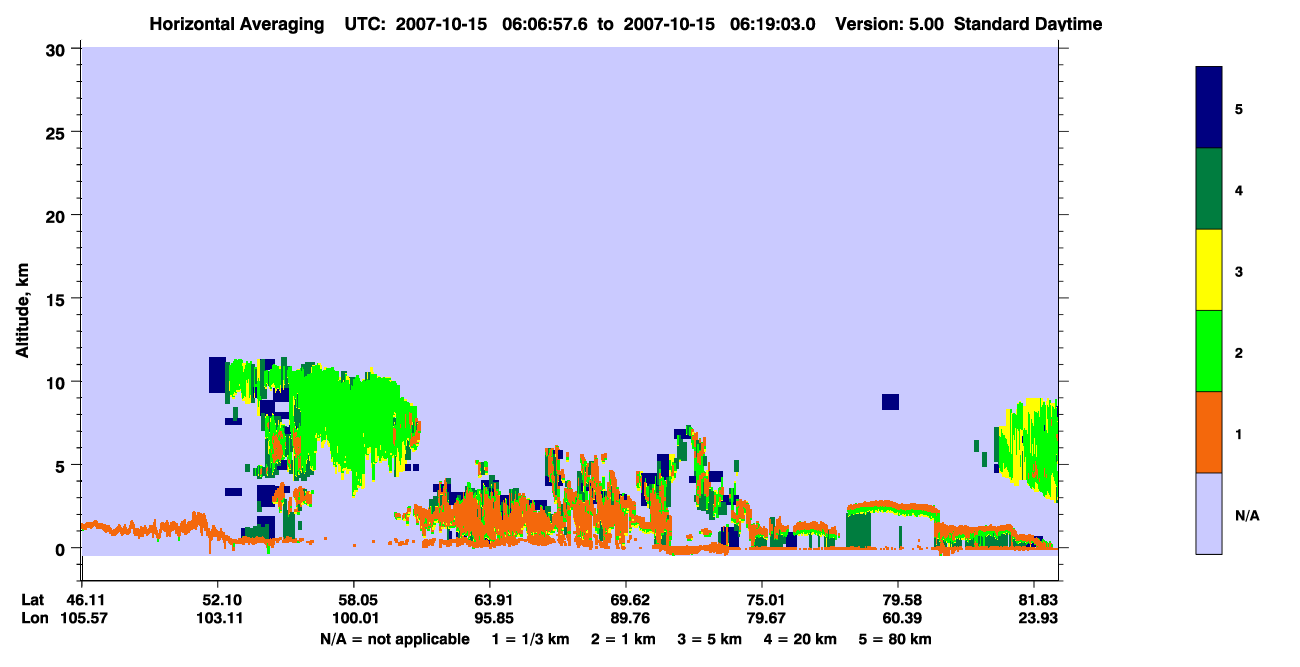Click the orange level 1 colorbar segment
The image size is (1300, 667).
pyautogui.click(x=1209, y=432)
